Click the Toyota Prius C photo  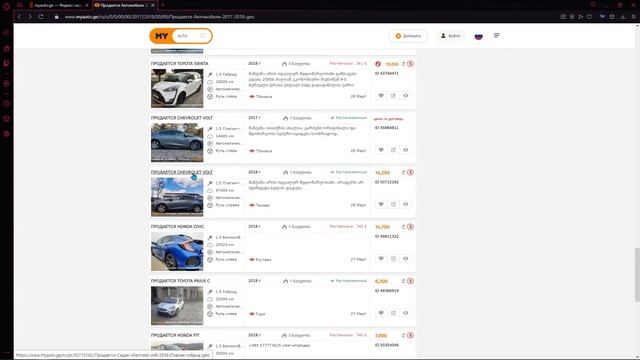pos(177,306)
